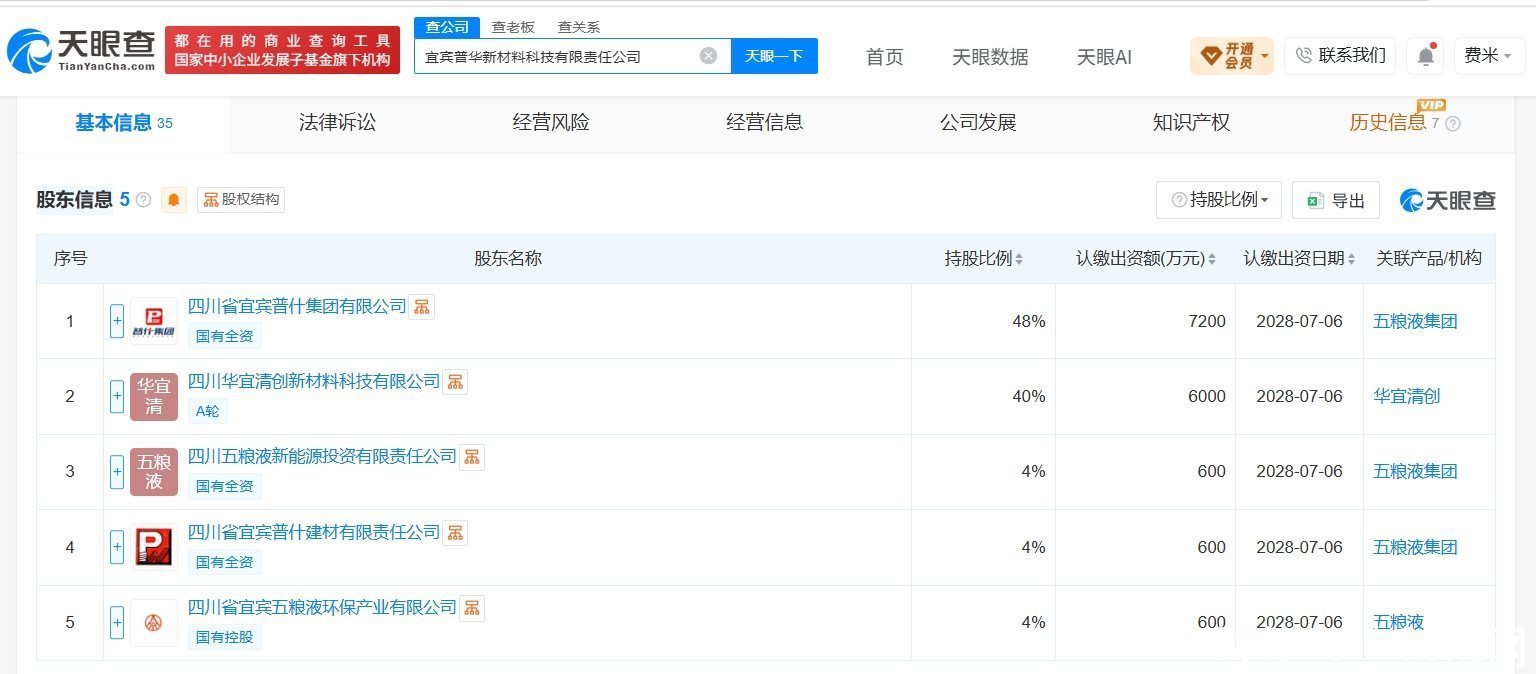Switch to 查关系 search tab

(579, 27)
